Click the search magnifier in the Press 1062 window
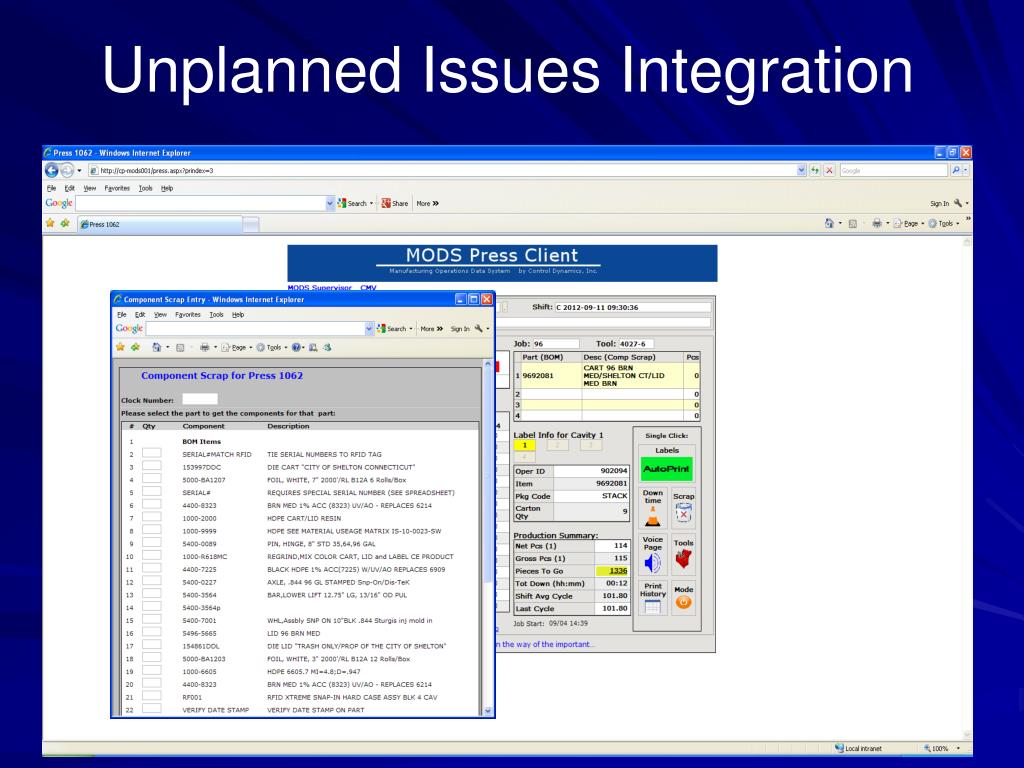Image resolution: width=1024 pixels, height=768 pixels. pyautogui.click(x=956, y=170)
